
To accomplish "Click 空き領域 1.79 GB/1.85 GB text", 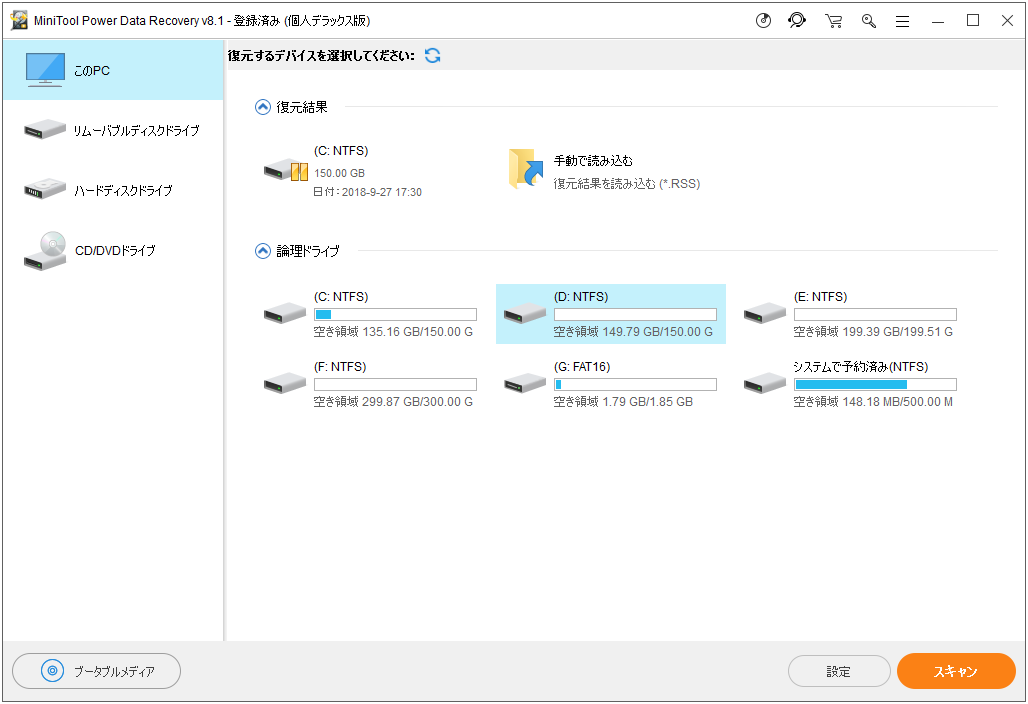I will pos(623,402).
